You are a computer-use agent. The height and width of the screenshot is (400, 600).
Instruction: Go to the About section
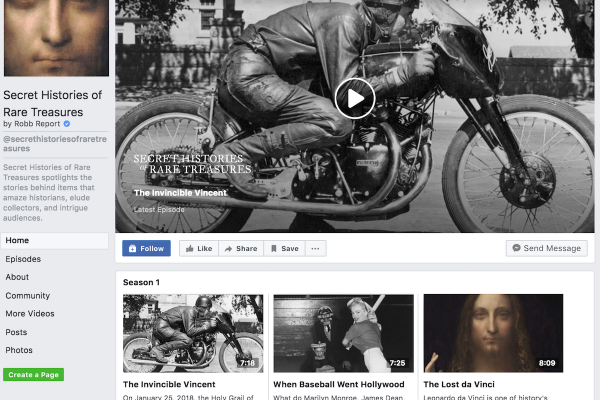tap(17, 277)
